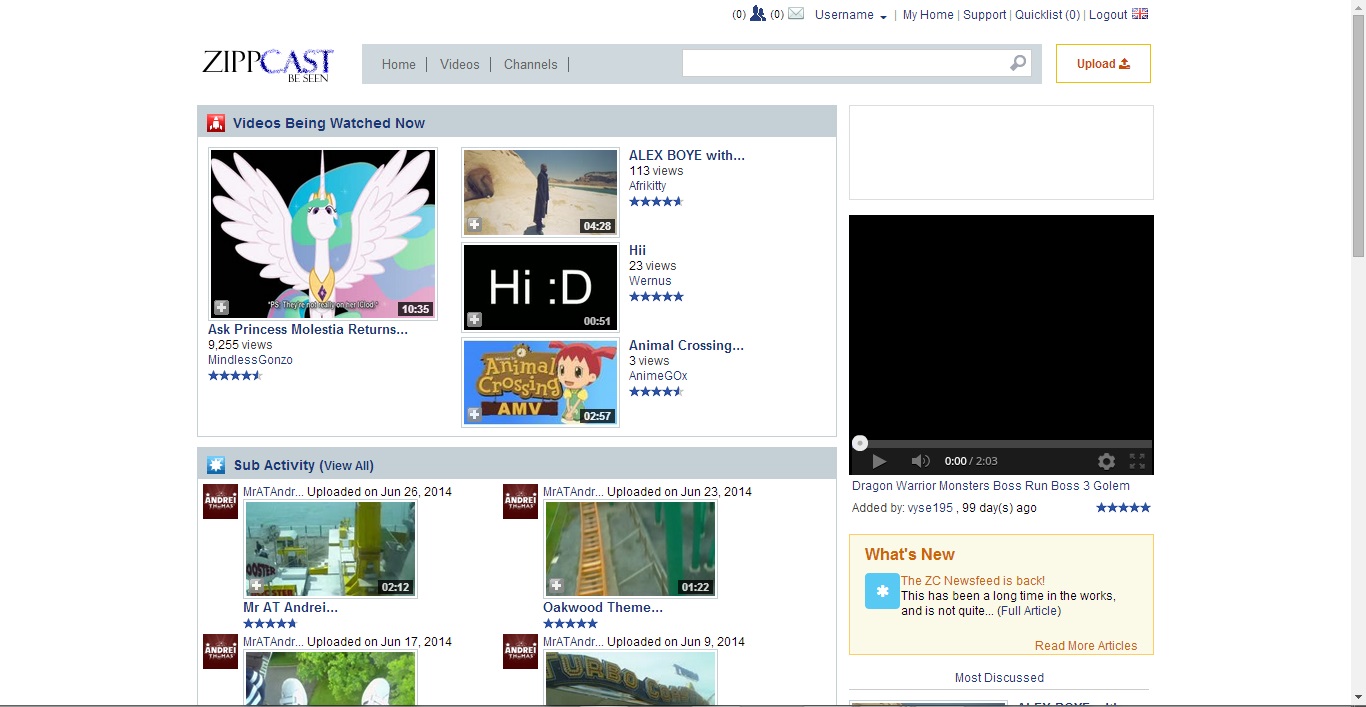The height and width of the screenshot is (707, 1366).
Task: Open the messages envelope icon
Action: pos(796,14)
